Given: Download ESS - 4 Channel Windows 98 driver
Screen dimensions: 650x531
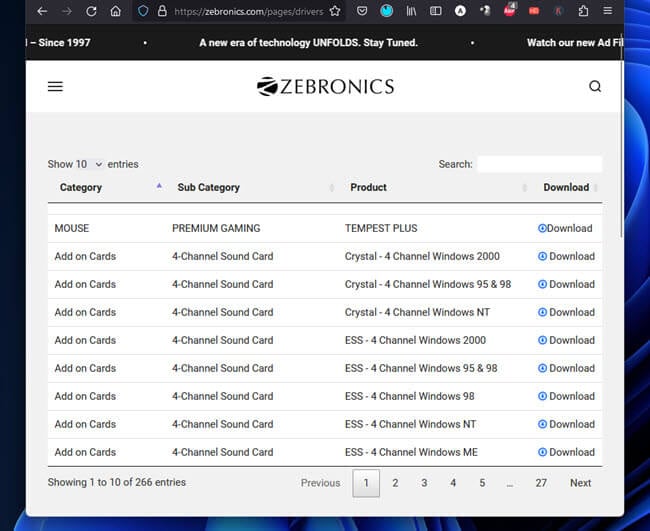Looking at the screenshot, I should [x=566, y=396].
